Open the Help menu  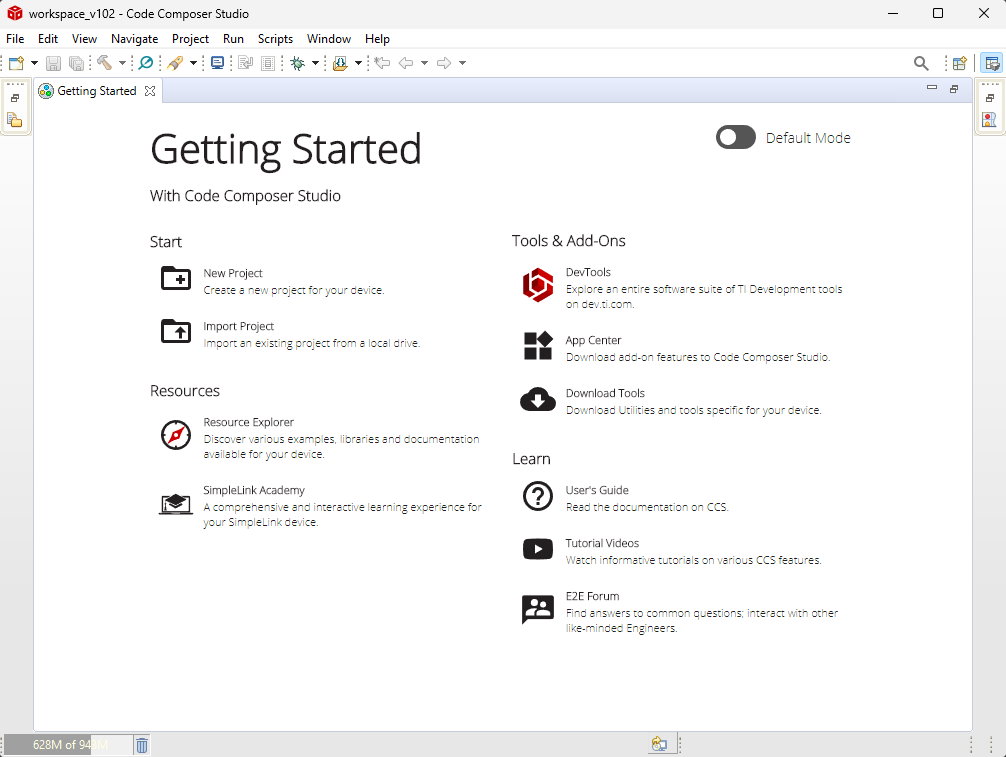pos(377,38)
